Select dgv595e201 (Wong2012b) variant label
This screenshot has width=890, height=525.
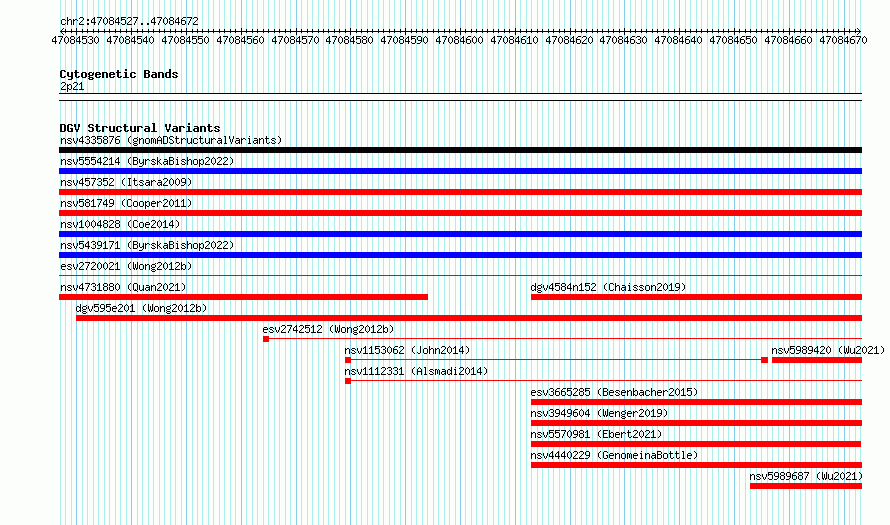click(141, 308)
